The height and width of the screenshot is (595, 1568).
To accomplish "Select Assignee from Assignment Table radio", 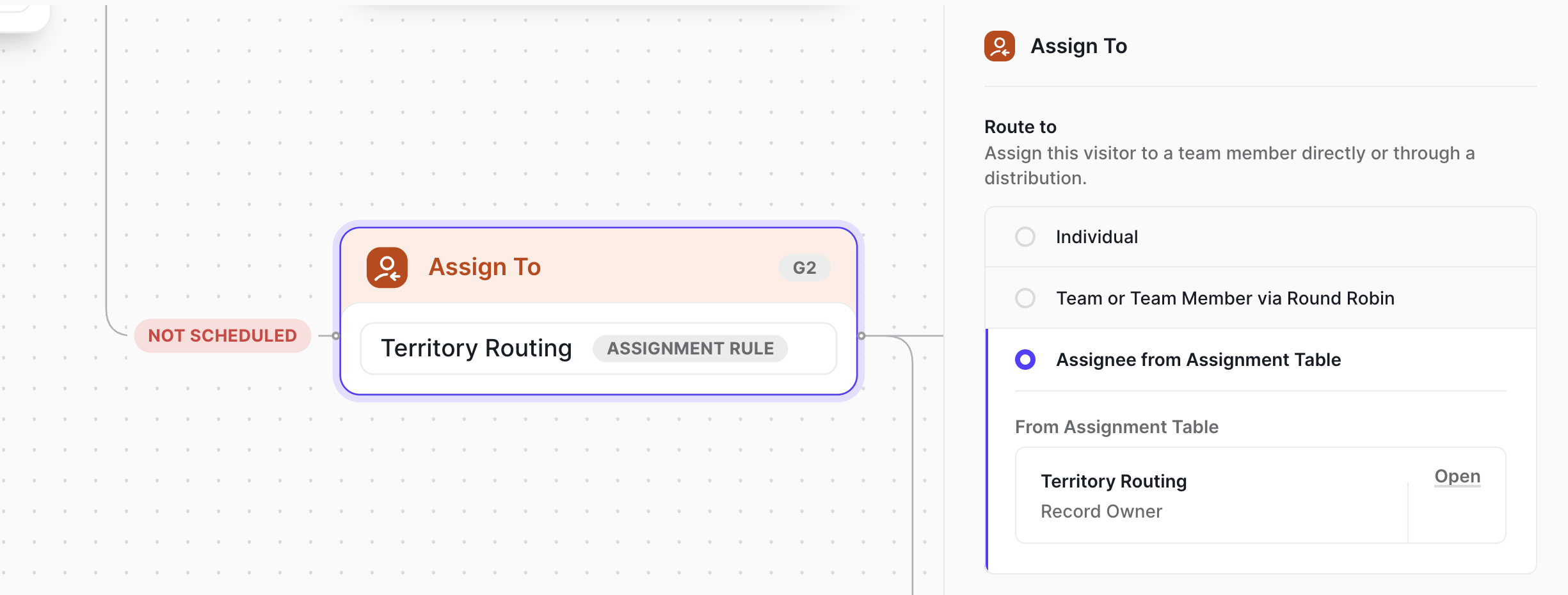I will pyautogui.click(x=1025, y=360).
